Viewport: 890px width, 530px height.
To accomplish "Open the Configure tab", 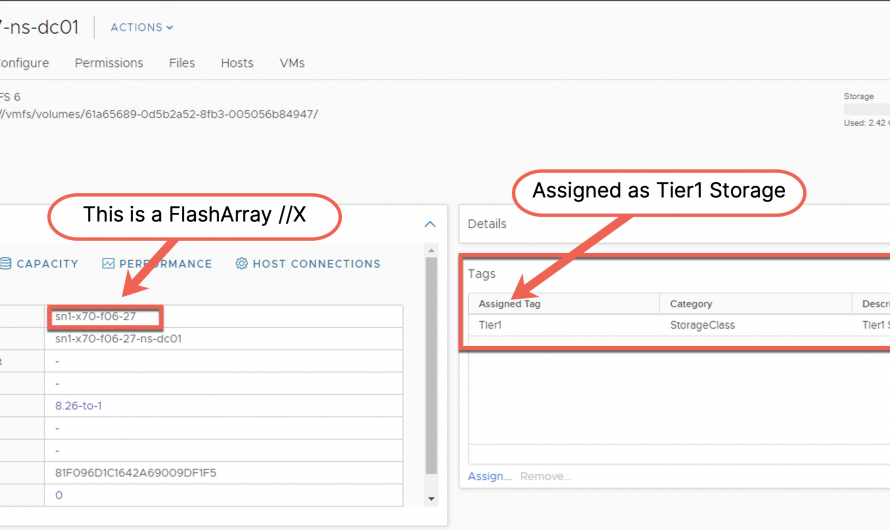I will click(x=22, y=63).
